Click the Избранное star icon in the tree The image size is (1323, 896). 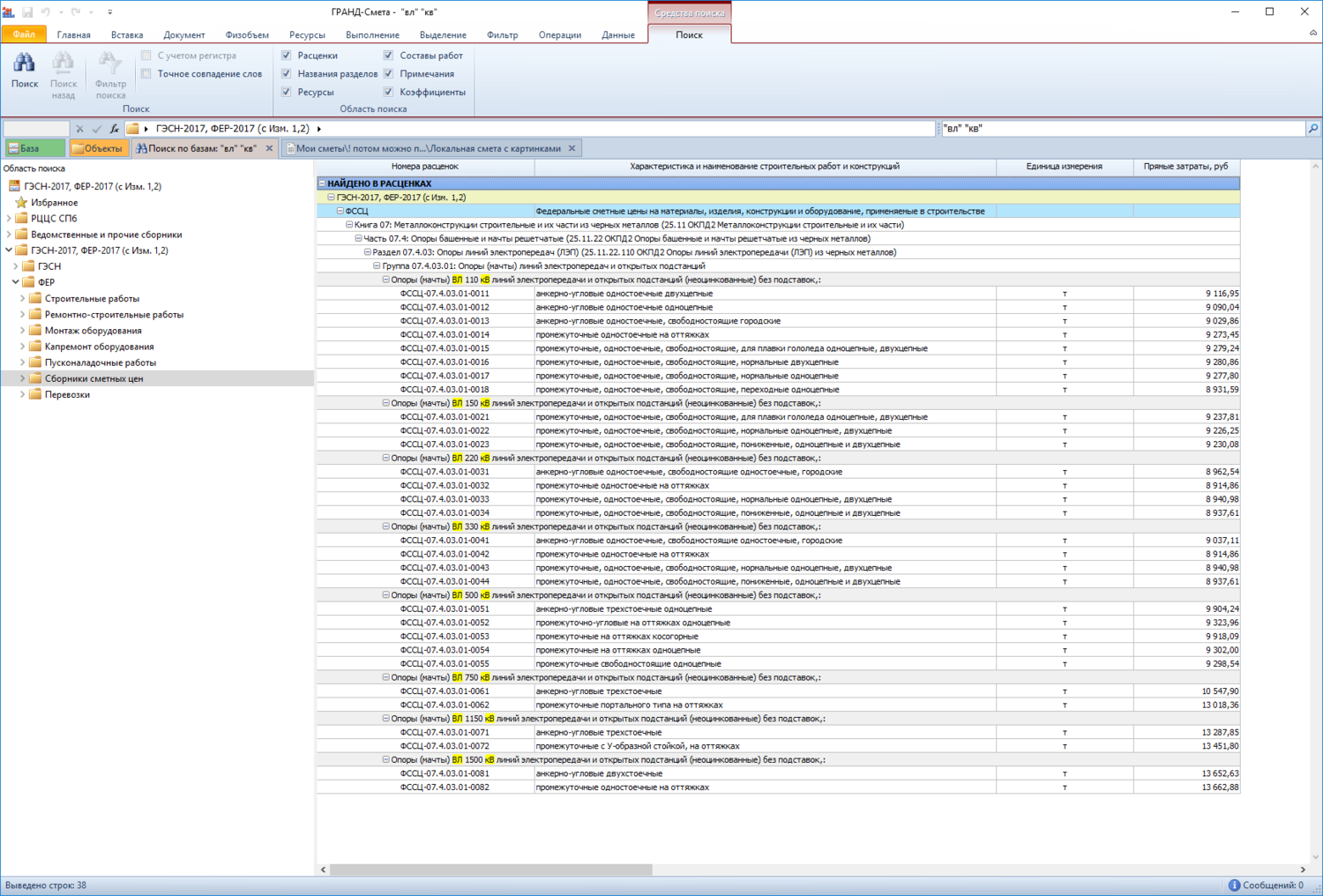pyautogui.click(x=21, y=203)
